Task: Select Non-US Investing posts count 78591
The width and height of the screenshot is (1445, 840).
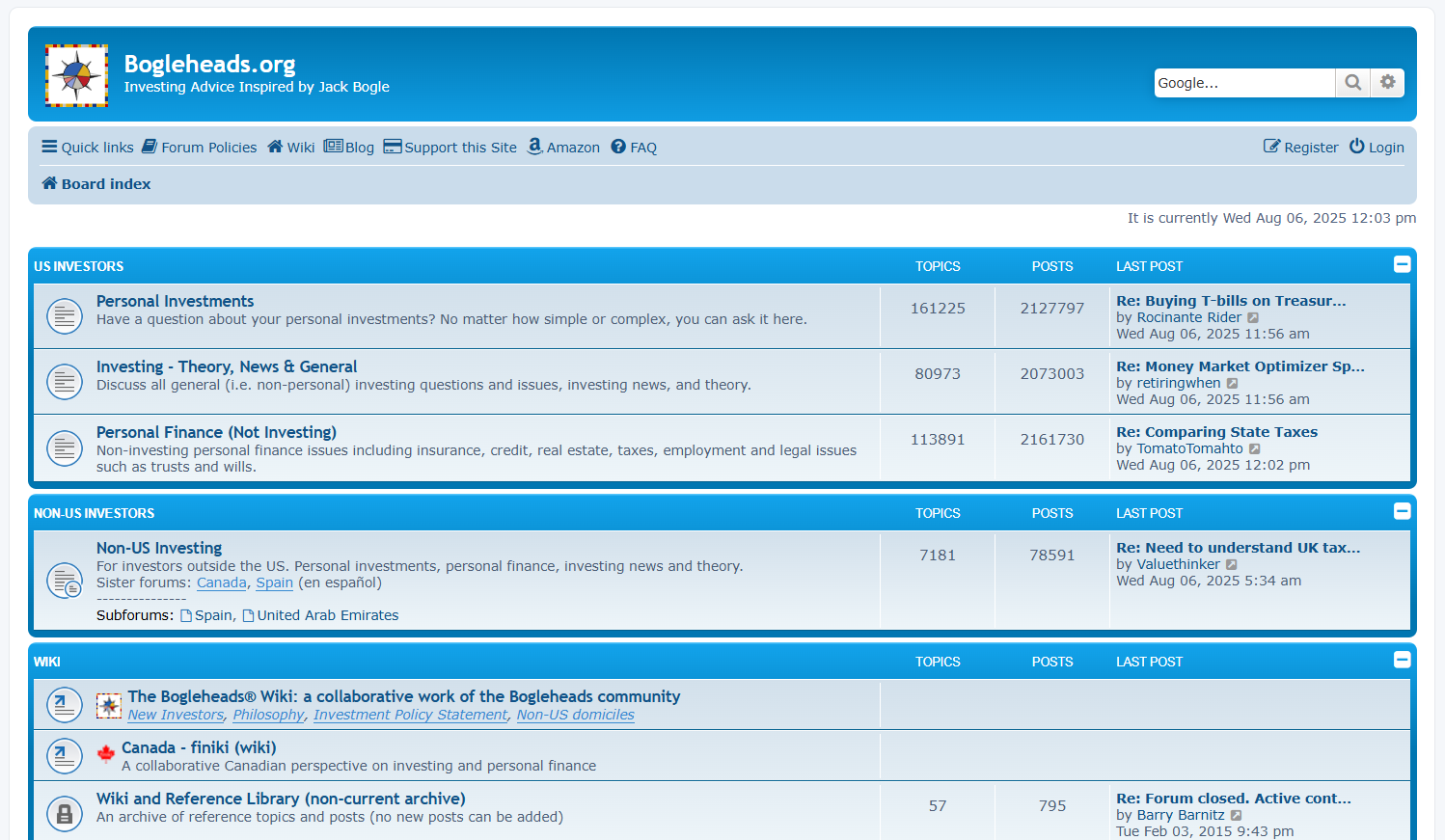Action: point(1052,555)
